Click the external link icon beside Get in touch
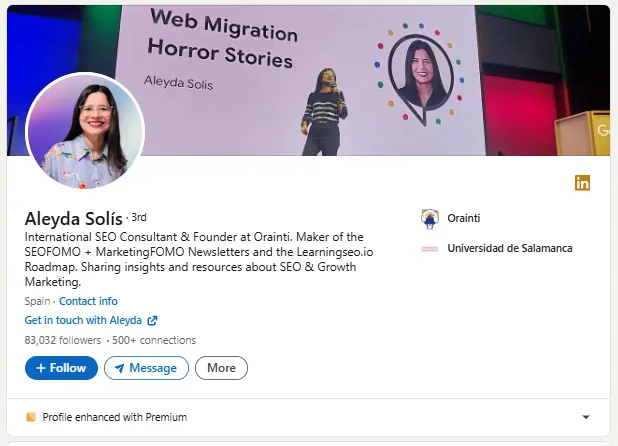The height and width of the screenshot is (446, 618). [152, 321]
